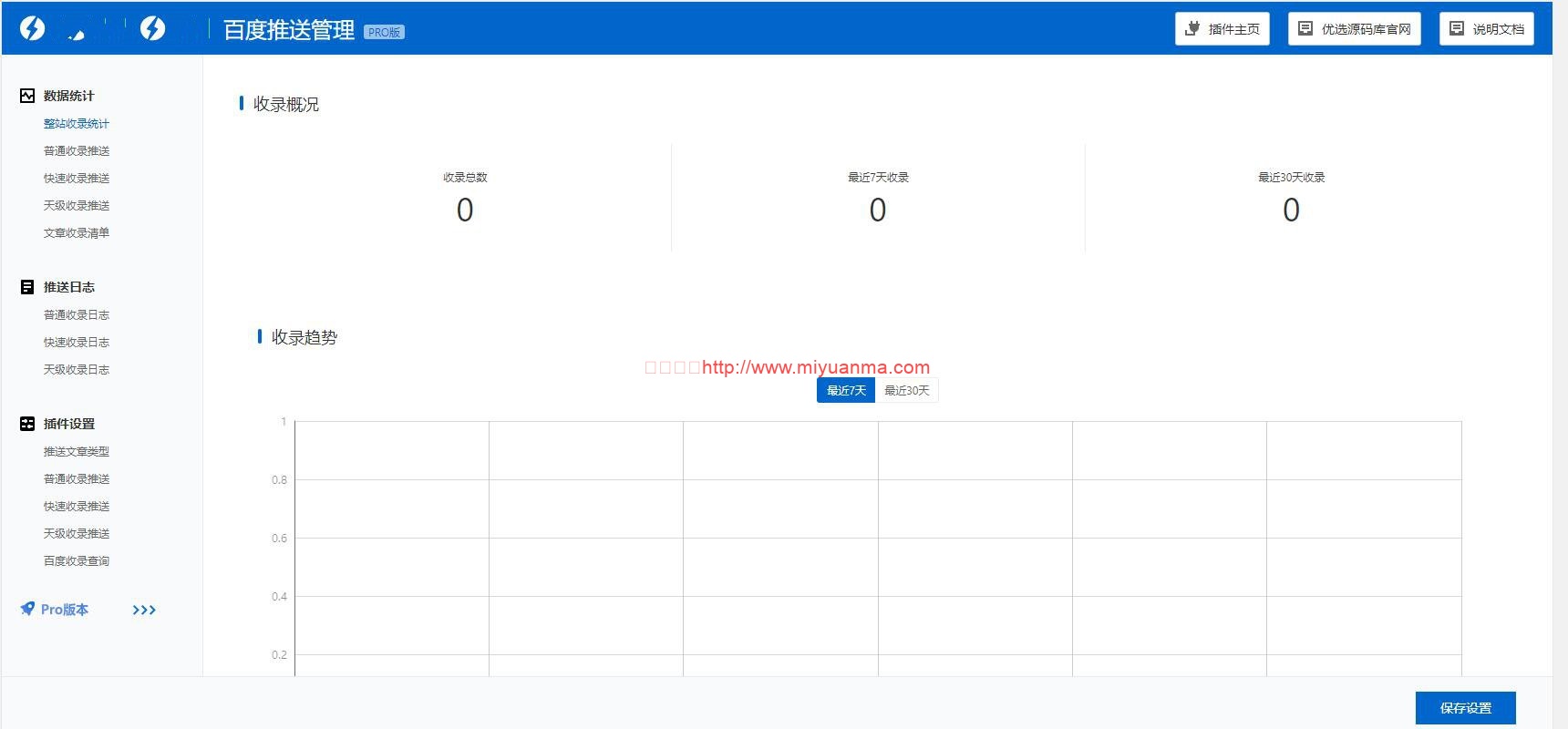Expand the Pro版本 triple chevron arrows
Screen dimensions: 1568x729
(144, 610)
